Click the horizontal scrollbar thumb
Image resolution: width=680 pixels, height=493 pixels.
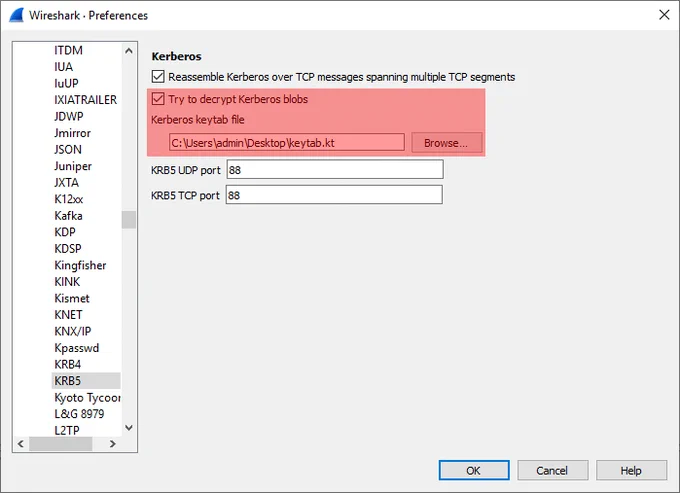(x=61, y=444)
